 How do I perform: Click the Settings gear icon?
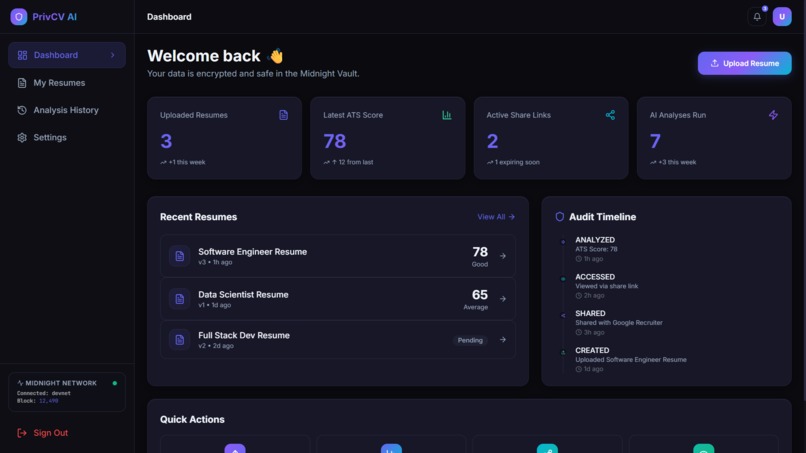(x=22, y=137)
